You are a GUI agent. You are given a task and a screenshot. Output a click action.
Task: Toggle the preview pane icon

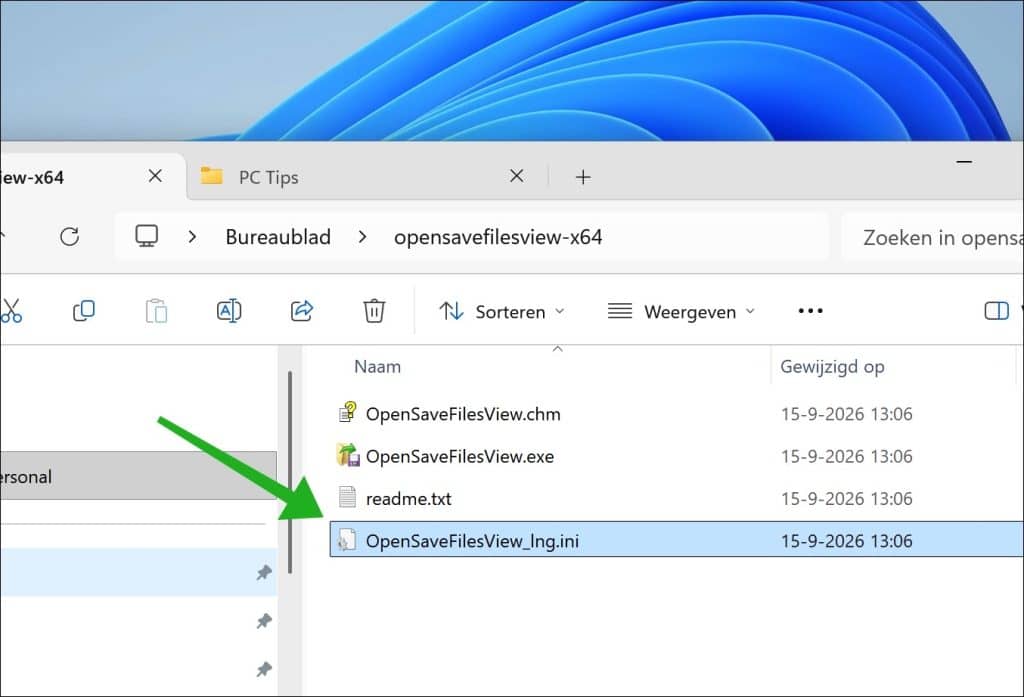pyautogui.click(x=996, y=311)
